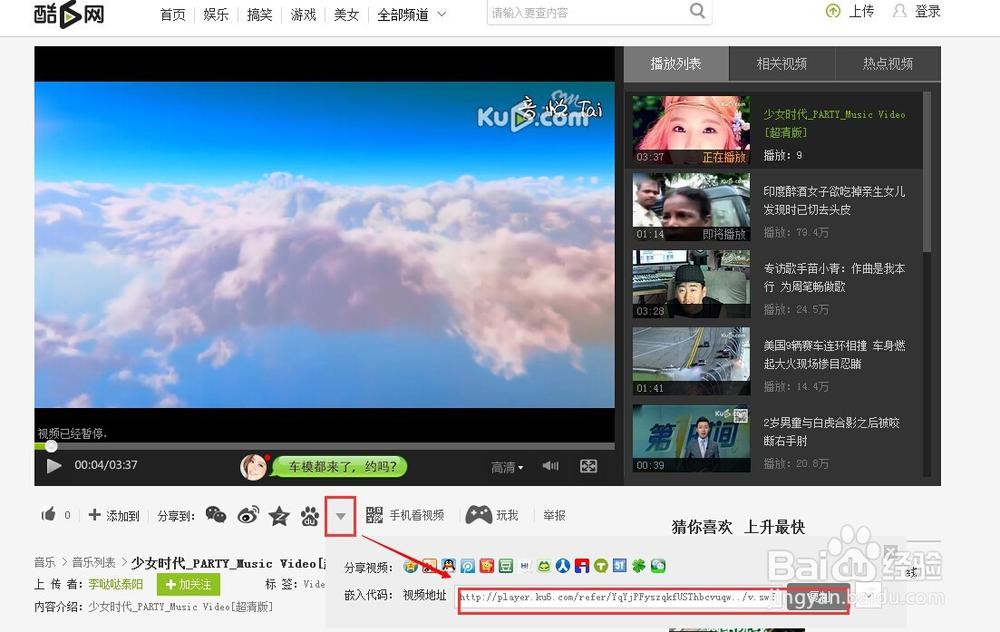Image resolution: width=1000 pixels, height=632 pixels.
Task: Give the video a thumbs up
Action: coord(49,514)
